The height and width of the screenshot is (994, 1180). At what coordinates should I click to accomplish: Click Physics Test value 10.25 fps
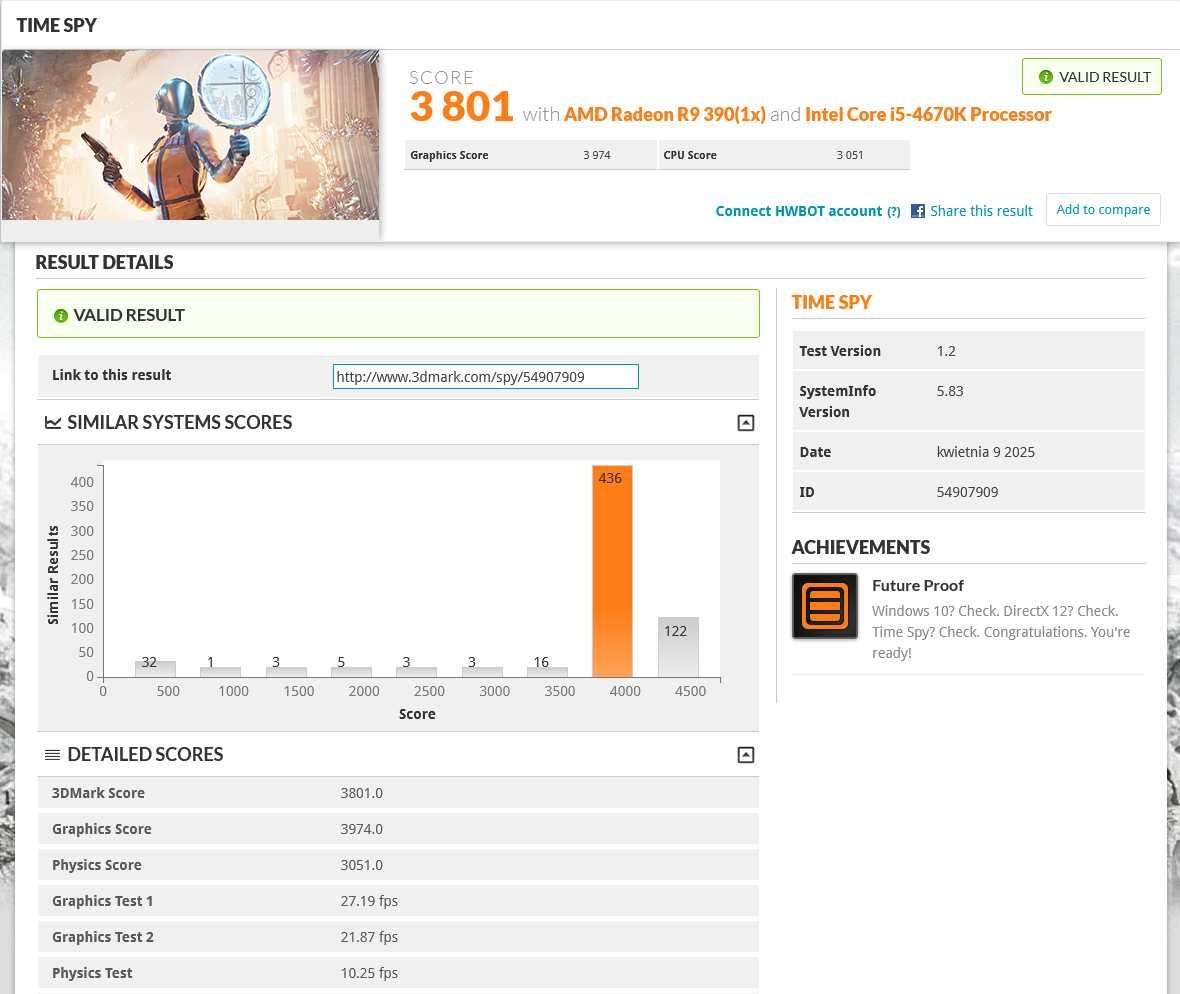369,974
